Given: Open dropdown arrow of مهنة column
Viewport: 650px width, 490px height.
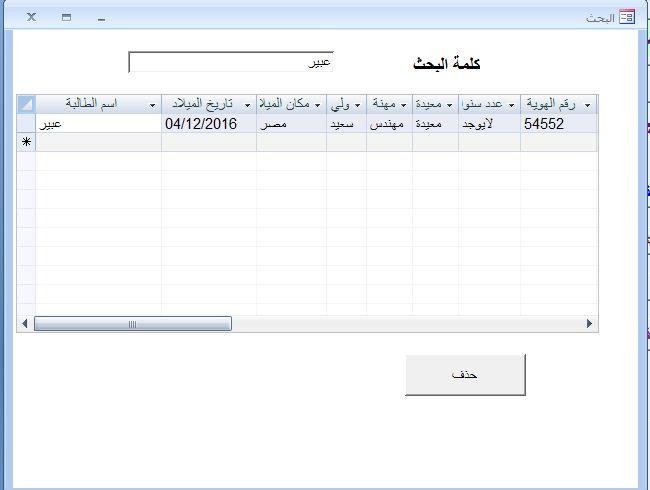Looking at the screenshot, I should (x=403, y=105).
